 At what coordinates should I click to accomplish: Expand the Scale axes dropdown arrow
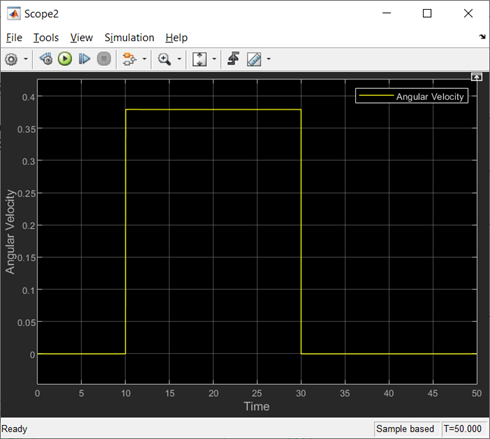tap(214, 59)
